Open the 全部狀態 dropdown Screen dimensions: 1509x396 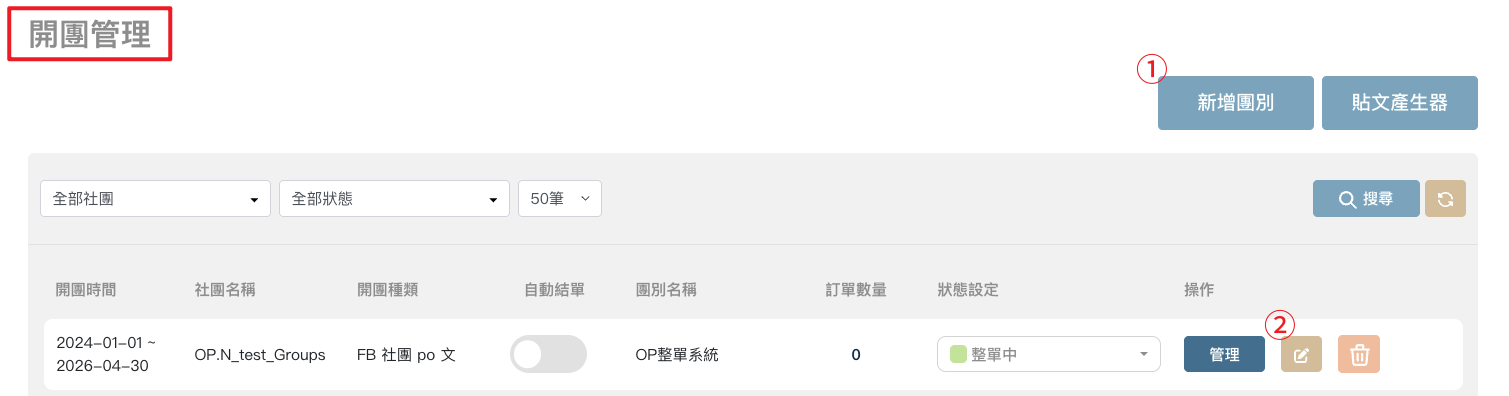(394, 199)
